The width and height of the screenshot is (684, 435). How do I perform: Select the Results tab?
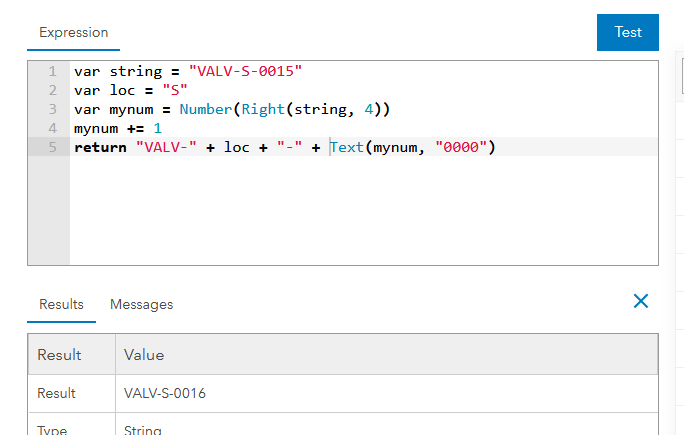click(x=61, y=304)
